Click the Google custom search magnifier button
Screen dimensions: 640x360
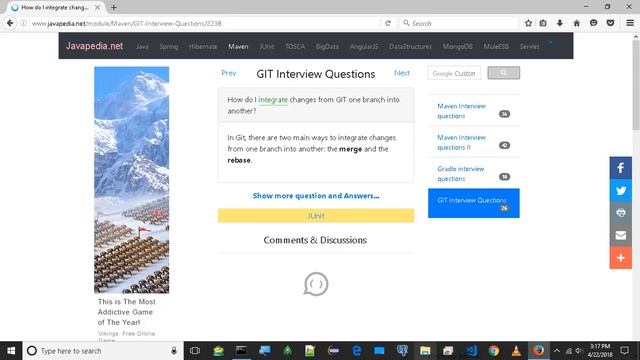(504, 73)
